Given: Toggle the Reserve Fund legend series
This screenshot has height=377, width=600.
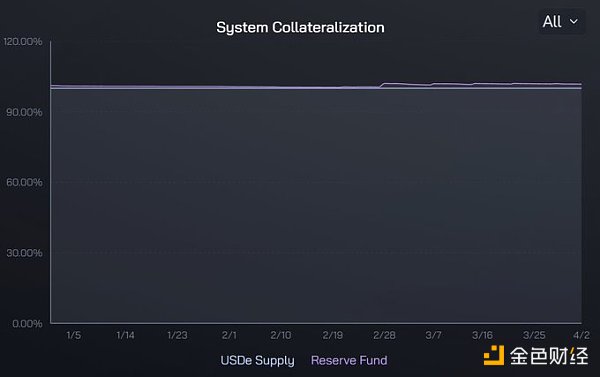Looking at the screenshot, I should [349, 361].
